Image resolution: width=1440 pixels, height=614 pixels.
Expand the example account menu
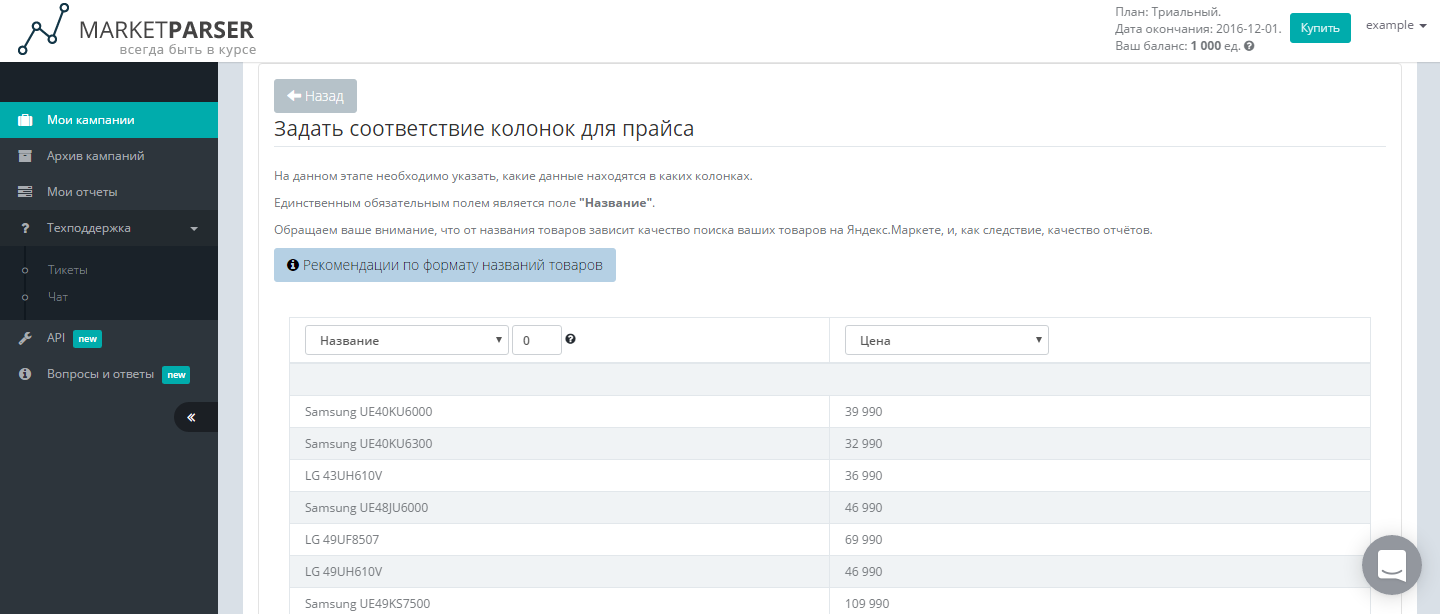coord(1396,25)
